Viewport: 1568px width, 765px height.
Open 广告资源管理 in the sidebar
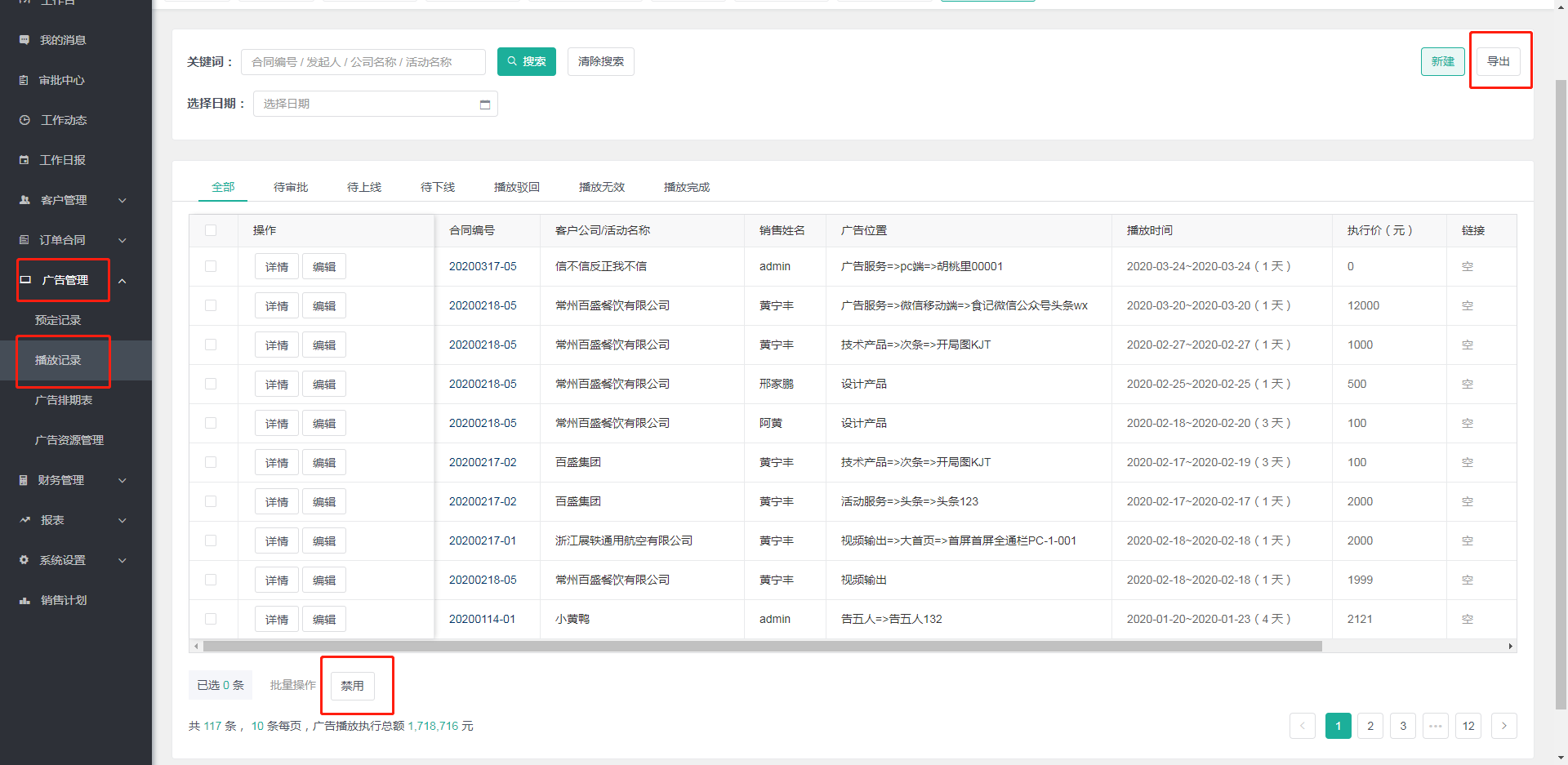[x=69, y=440]
